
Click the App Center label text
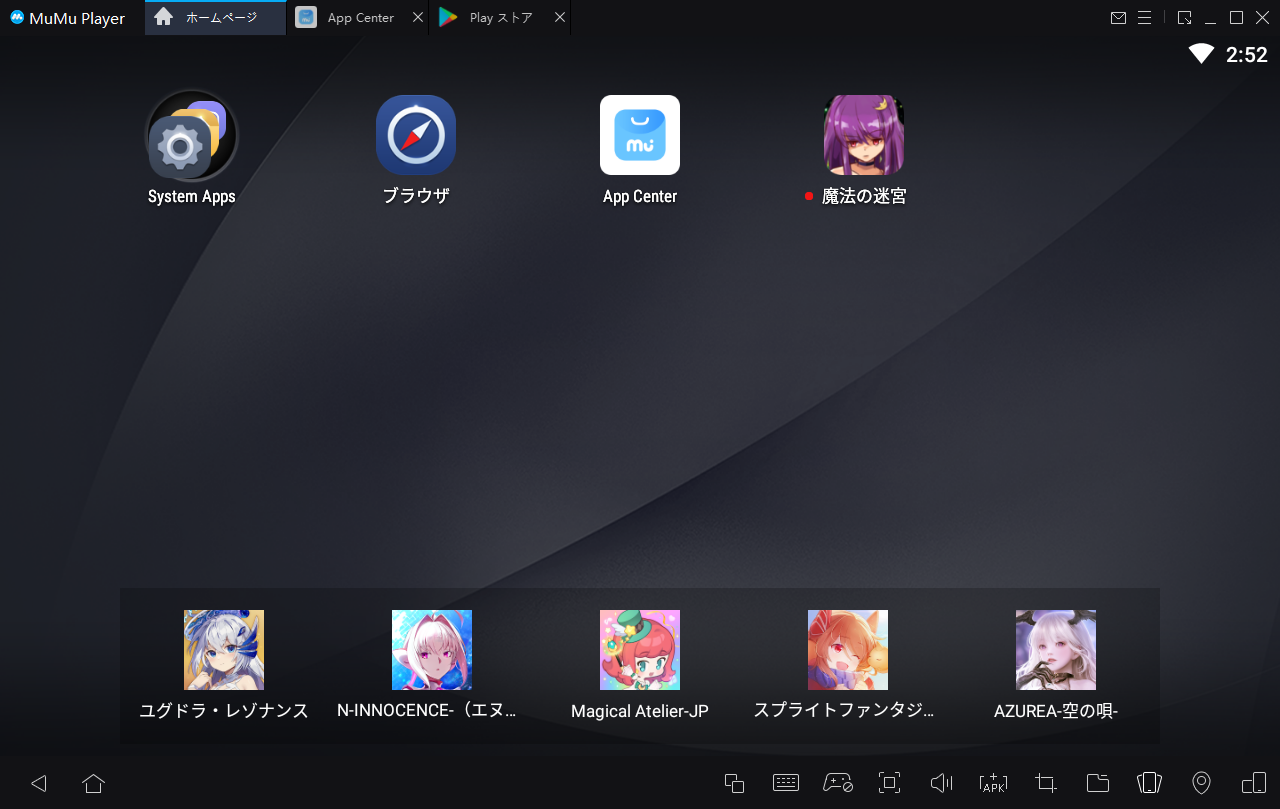point(640,197)
